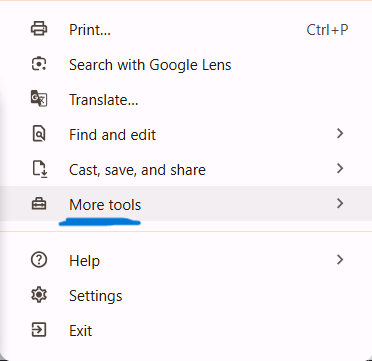
Task: Click the Translate language icon
Action: pyautogui.click(x=39, y=99)
